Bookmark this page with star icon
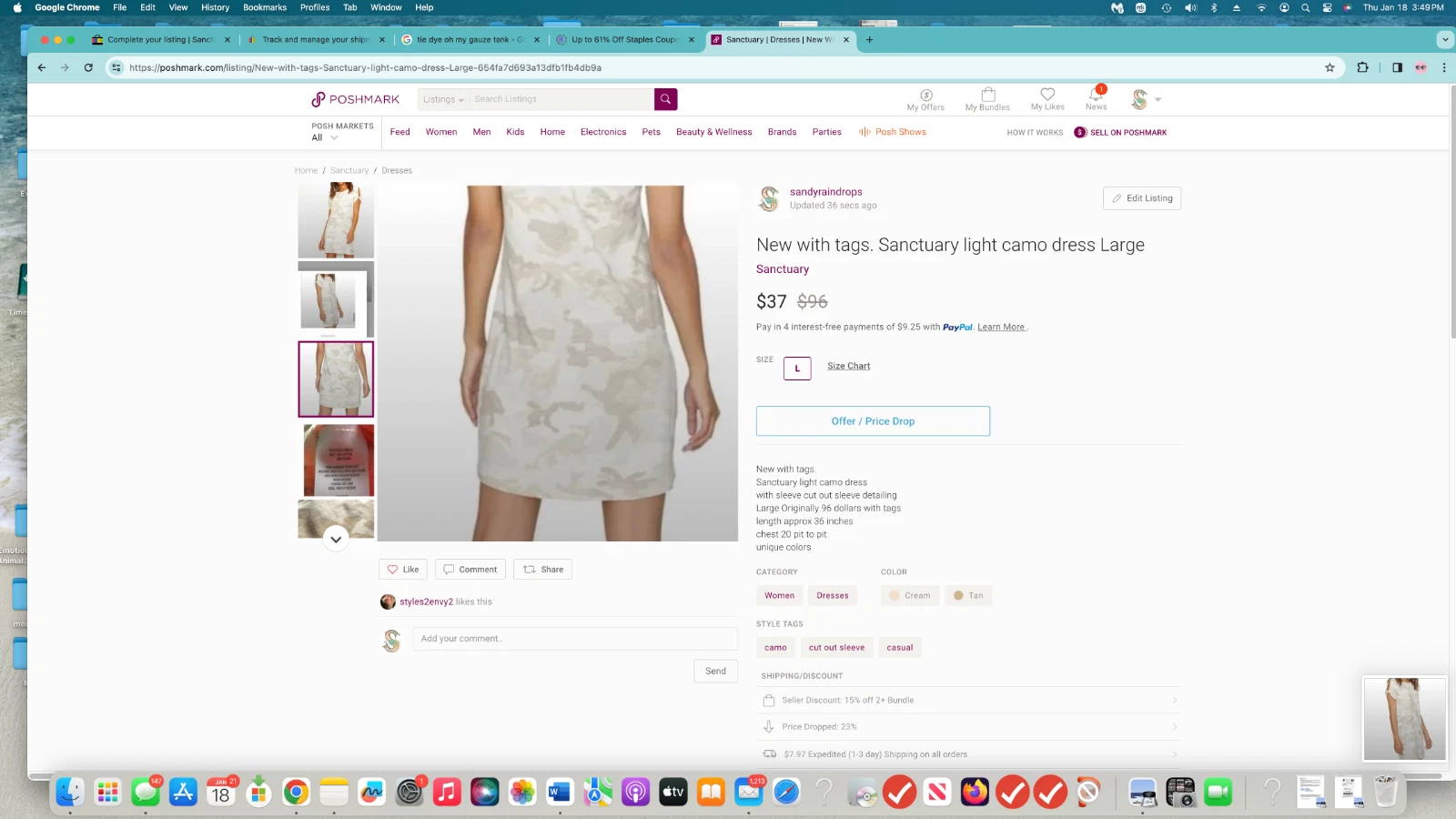 [x=1330, y=67]
